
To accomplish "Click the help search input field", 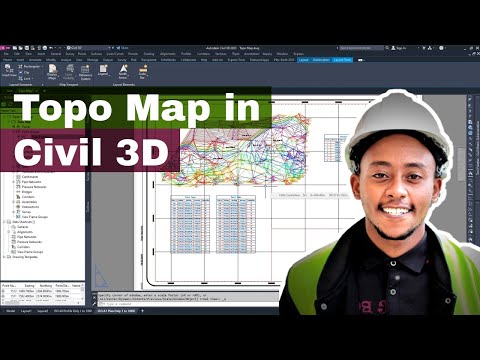I will pos(361,48).
